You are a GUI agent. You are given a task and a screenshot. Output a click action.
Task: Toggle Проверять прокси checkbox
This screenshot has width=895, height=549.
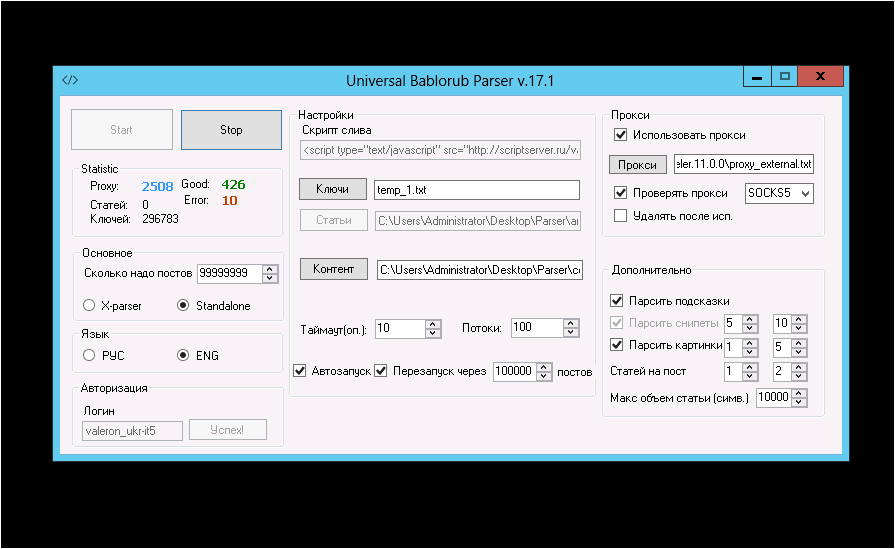[x=620, y=193]
